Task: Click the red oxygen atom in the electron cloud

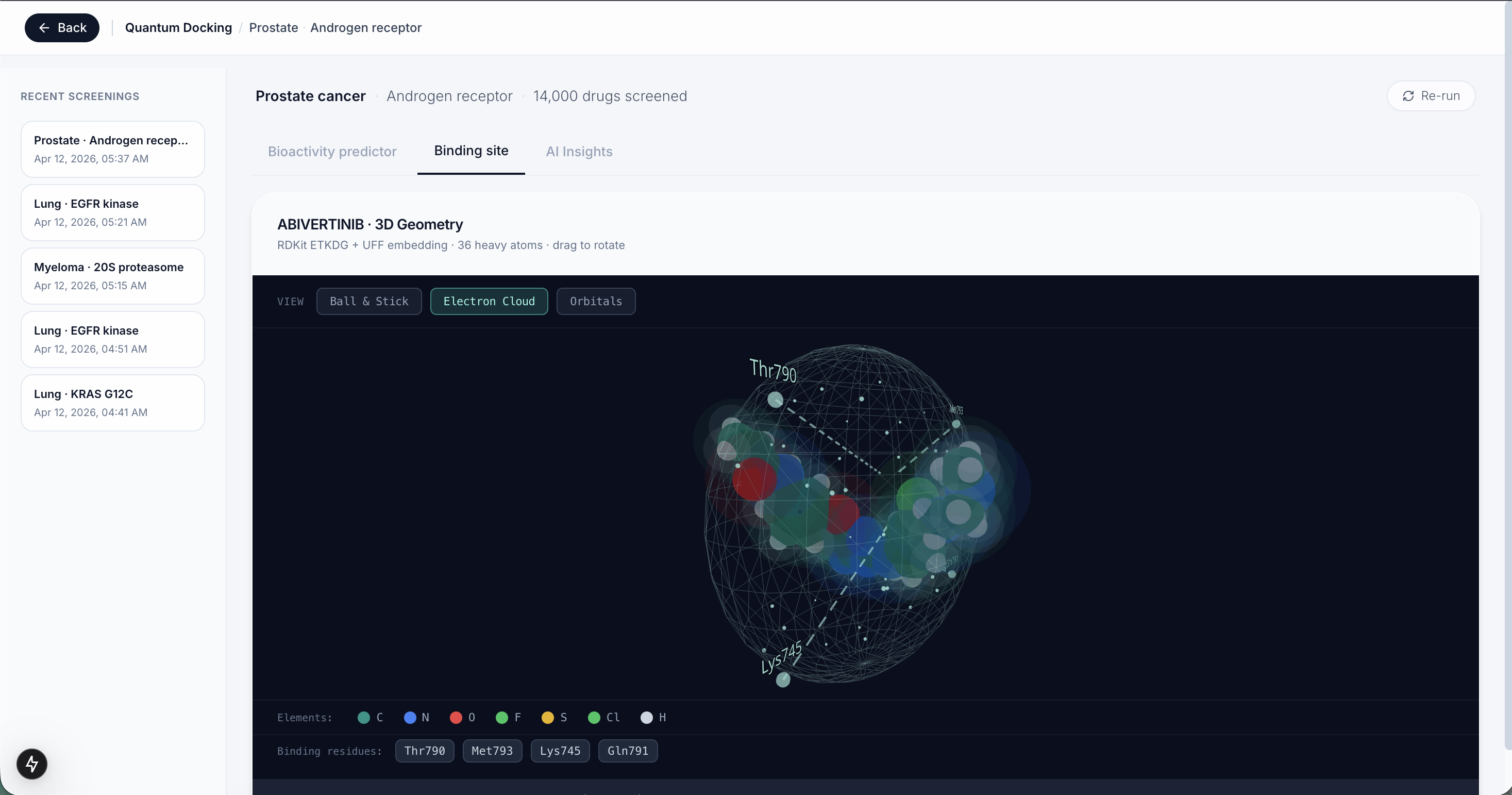Action: [x=754, y=479]
